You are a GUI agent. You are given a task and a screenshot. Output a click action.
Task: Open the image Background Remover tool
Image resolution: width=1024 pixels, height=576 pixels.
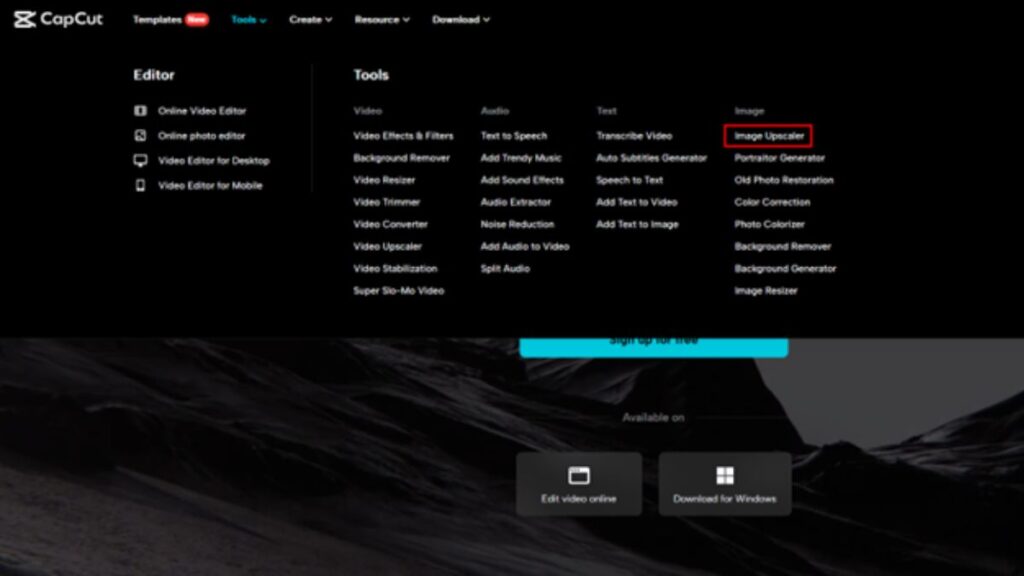pos(782,246)
